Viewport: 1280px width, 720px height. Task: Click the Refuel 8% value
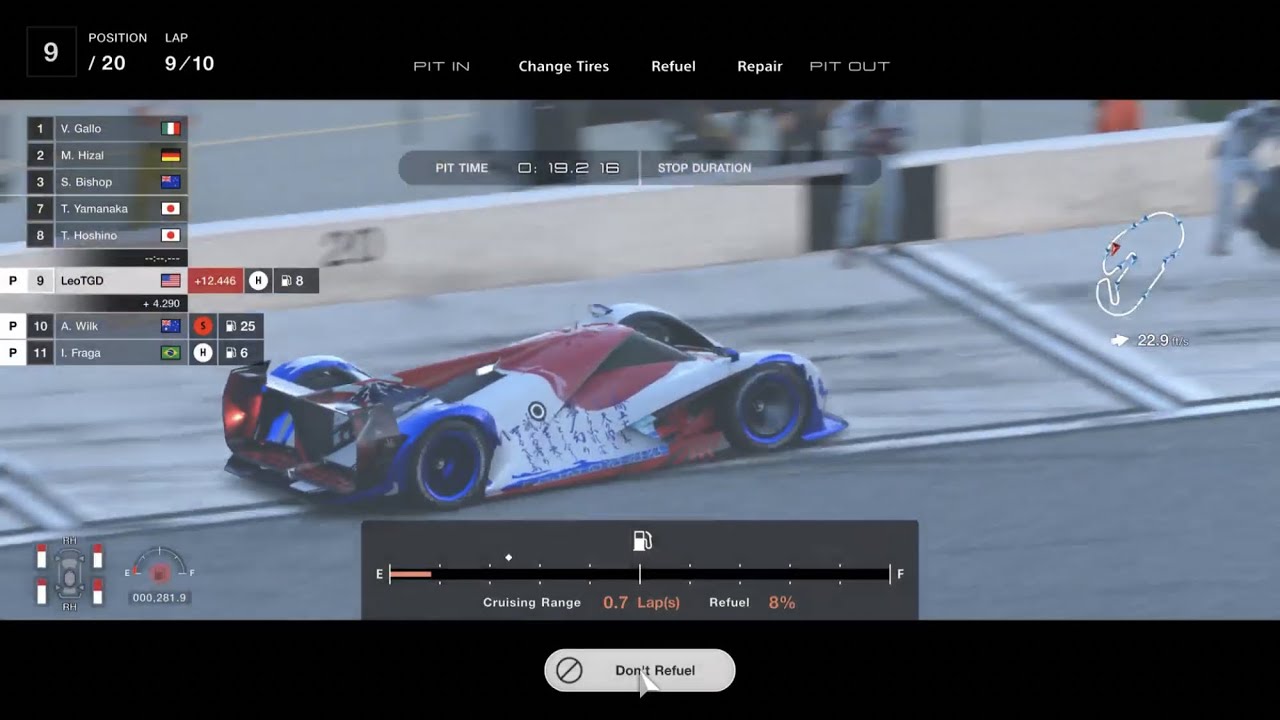pyautogui.click(x=782, y=603)
